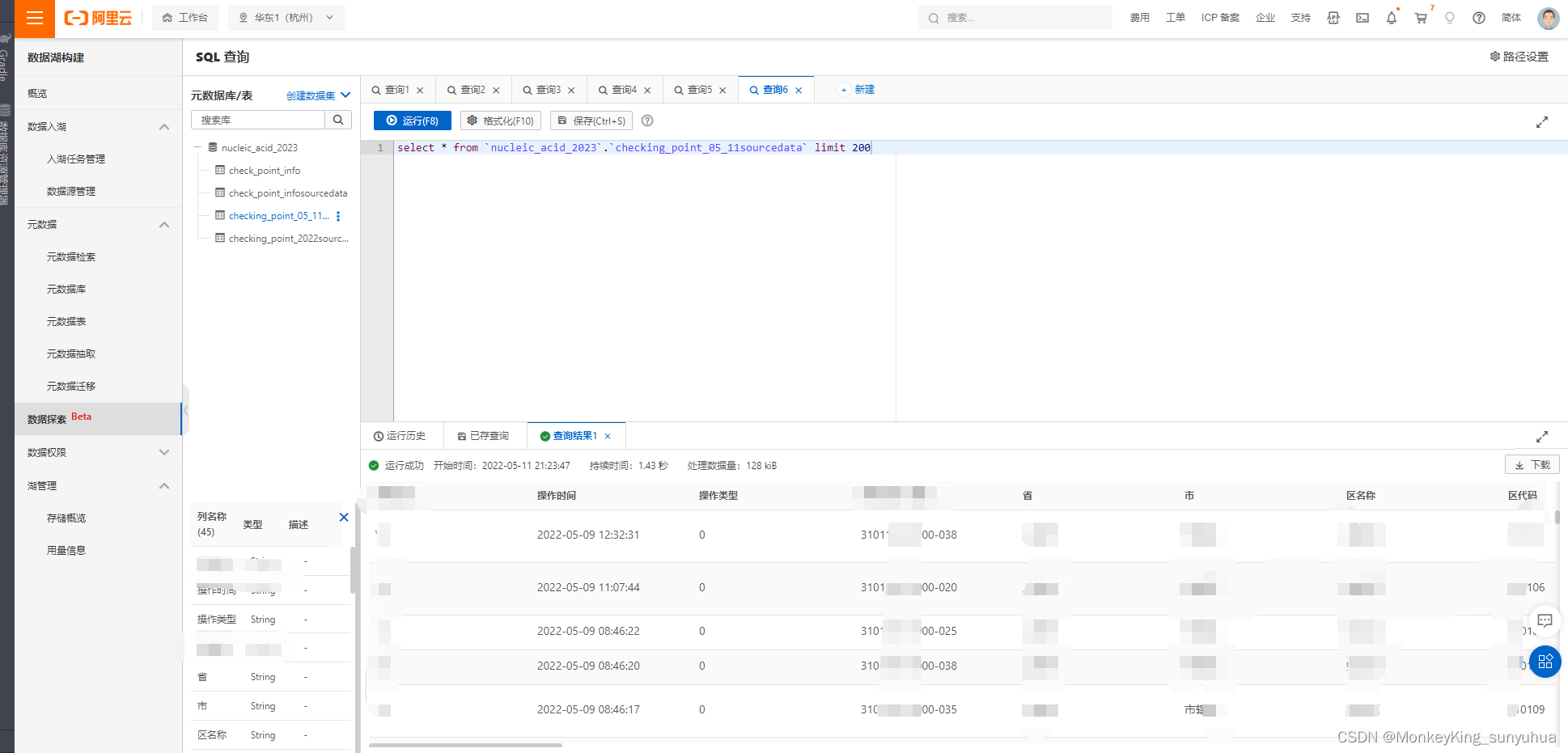The width and height of the screenshot is (1568, 753).
Task: Close the 查询3 tab
Action: pos(571,91)
